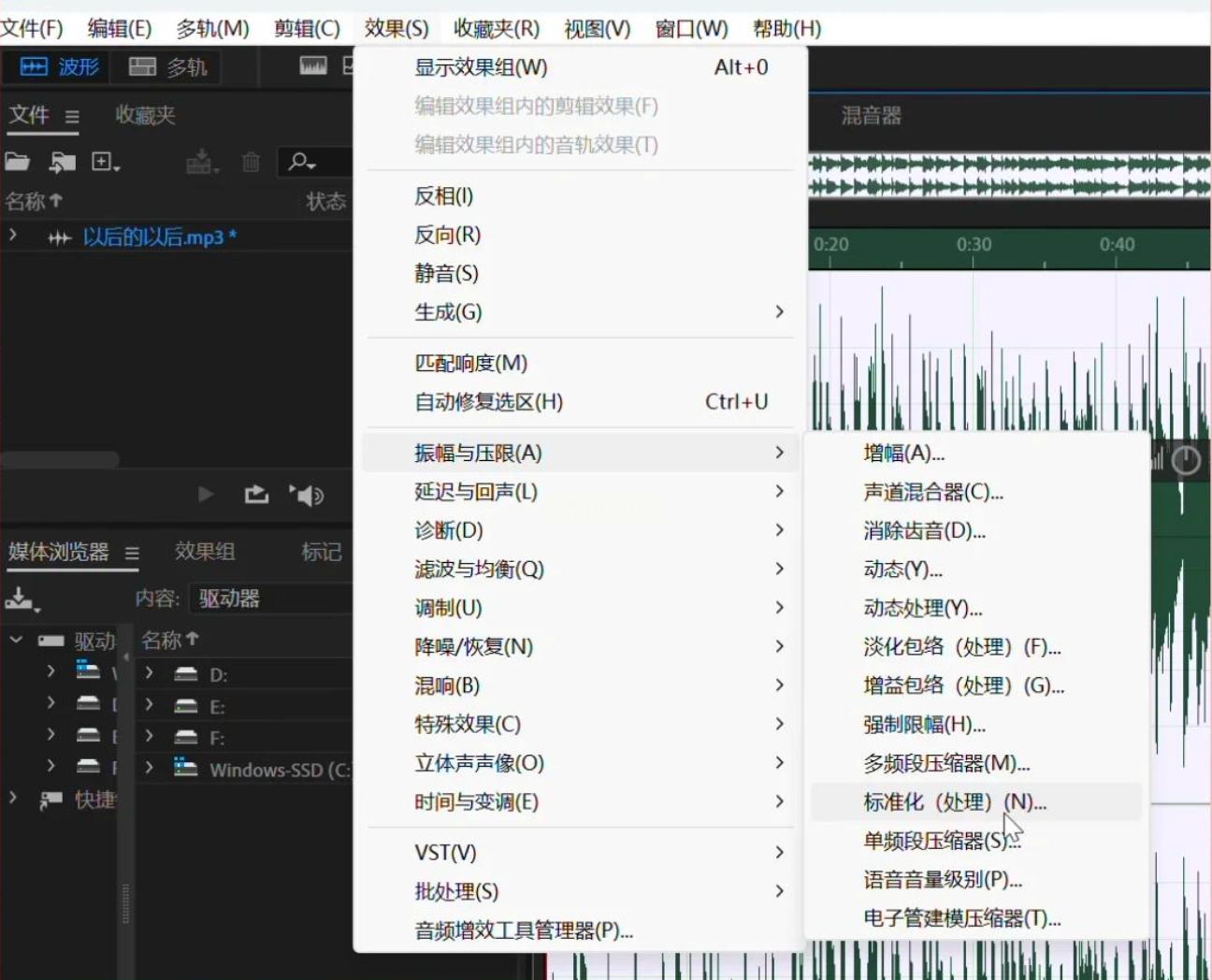Click the search icon in the files panel
The width and height of the screenshot is (1212, 980).
(x=301, y=162)
